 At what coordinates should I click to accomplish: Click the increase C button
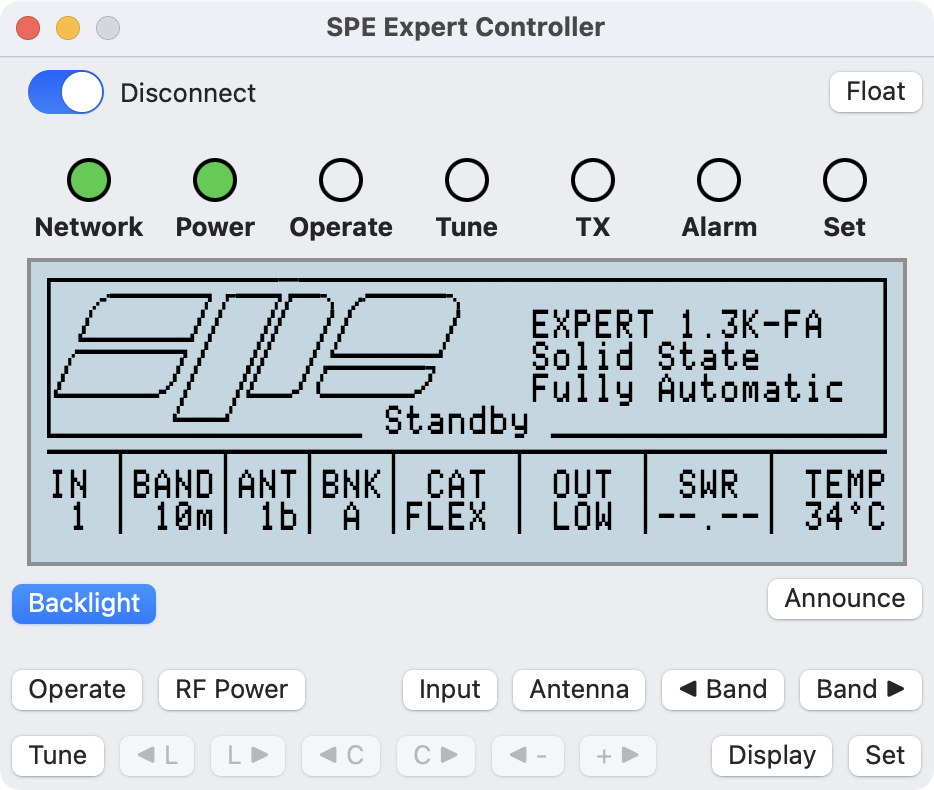point(436,756)
